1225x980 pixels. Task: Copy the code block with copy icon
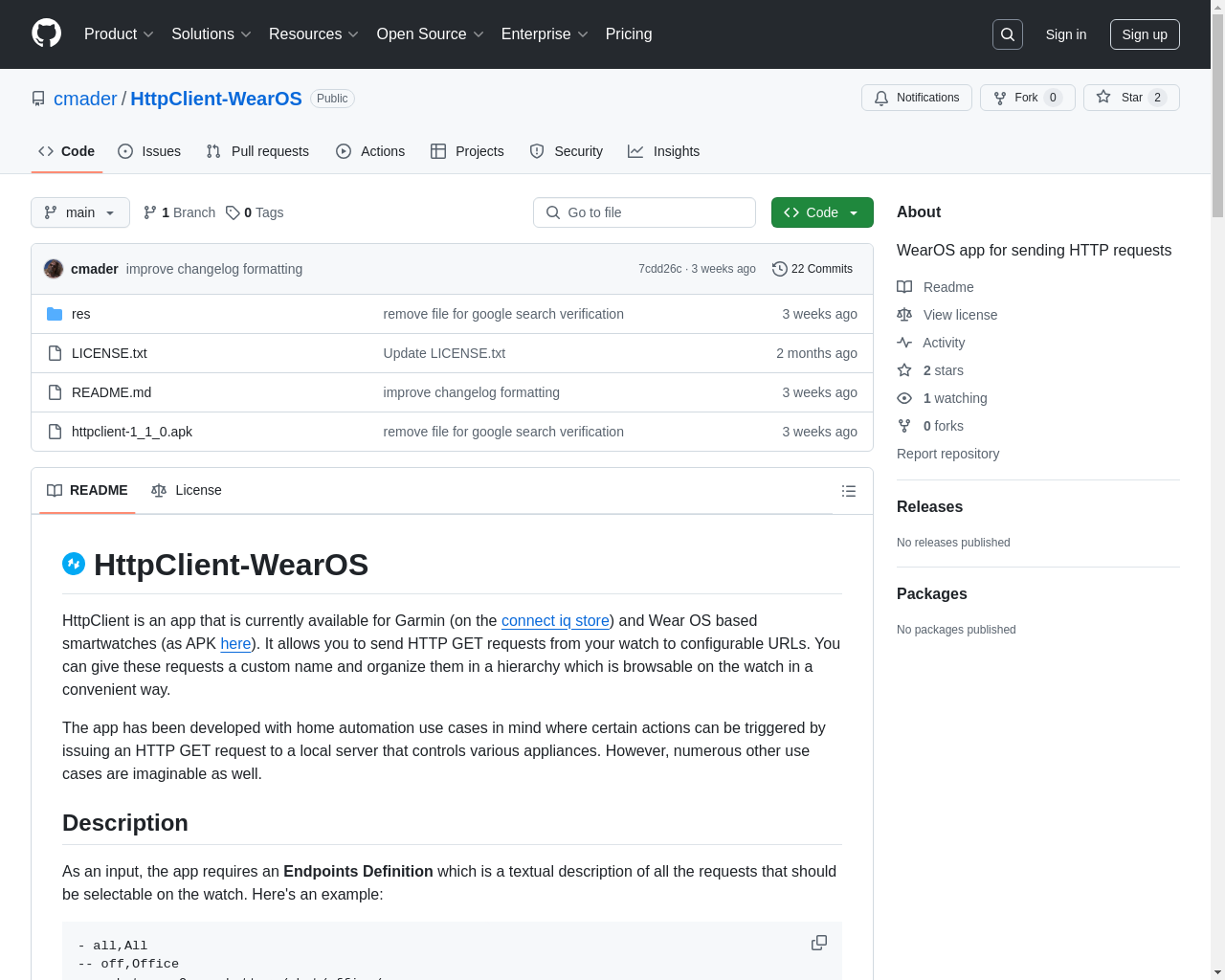819,943
